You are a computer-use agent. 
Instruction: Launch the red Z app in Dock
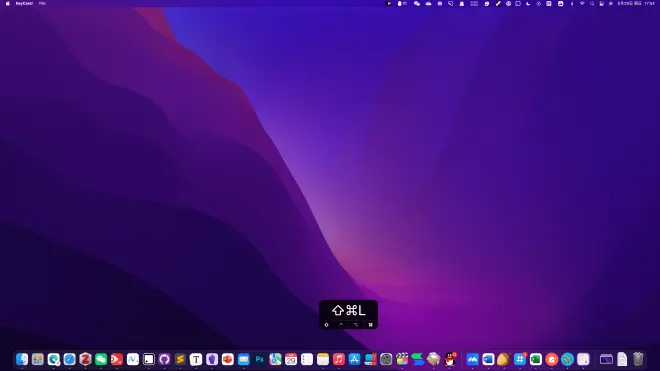[85, 359]
